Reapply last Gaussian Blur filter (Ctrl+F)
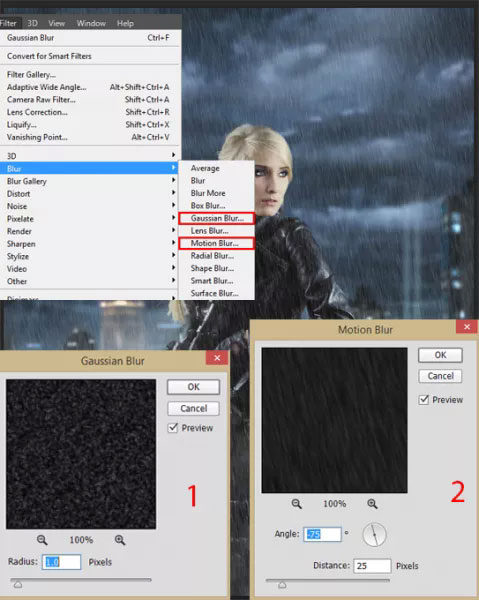This screenshot has width=479, height=600. tap(90, 38)
